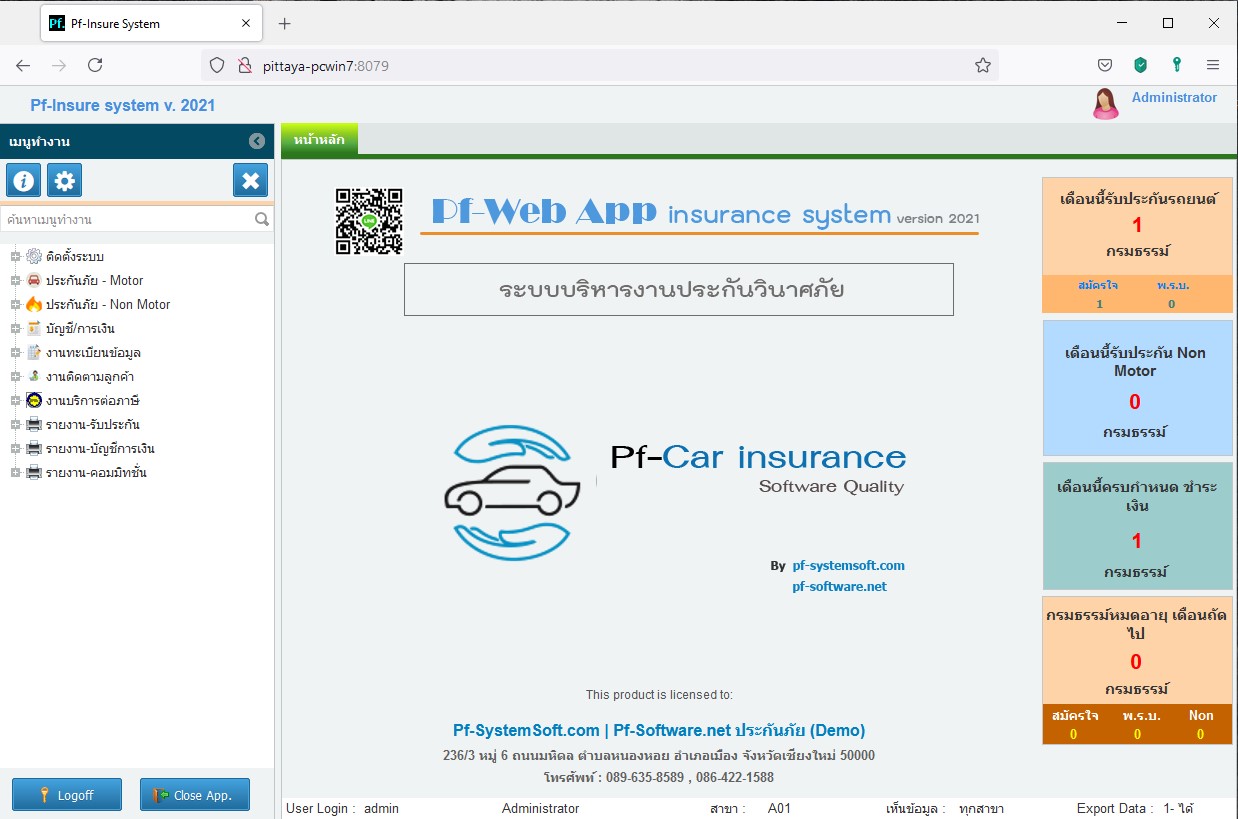
Task: Select รายงาน-คอมมิทชั่น menu item
Action: (x=96, y=473)
